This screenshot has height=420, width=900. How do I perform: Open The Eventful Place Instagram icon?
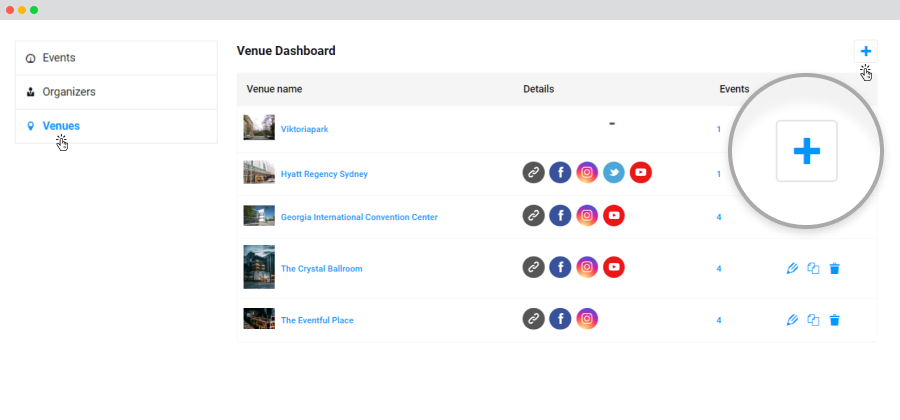pyautogui.click(x=587, y=319)
